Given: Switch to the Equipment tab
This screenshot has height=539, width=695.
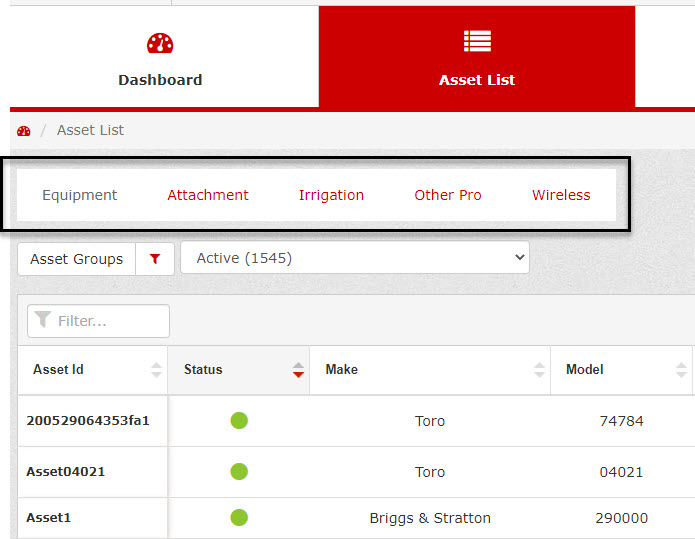Looking at the screenshot, I should tap(80, 195).
